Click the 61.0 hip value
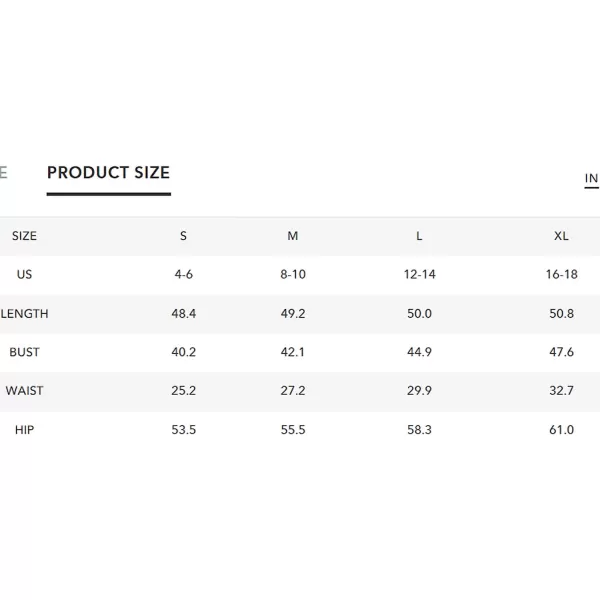The image size is (600, 600). [x=561, y=430]
